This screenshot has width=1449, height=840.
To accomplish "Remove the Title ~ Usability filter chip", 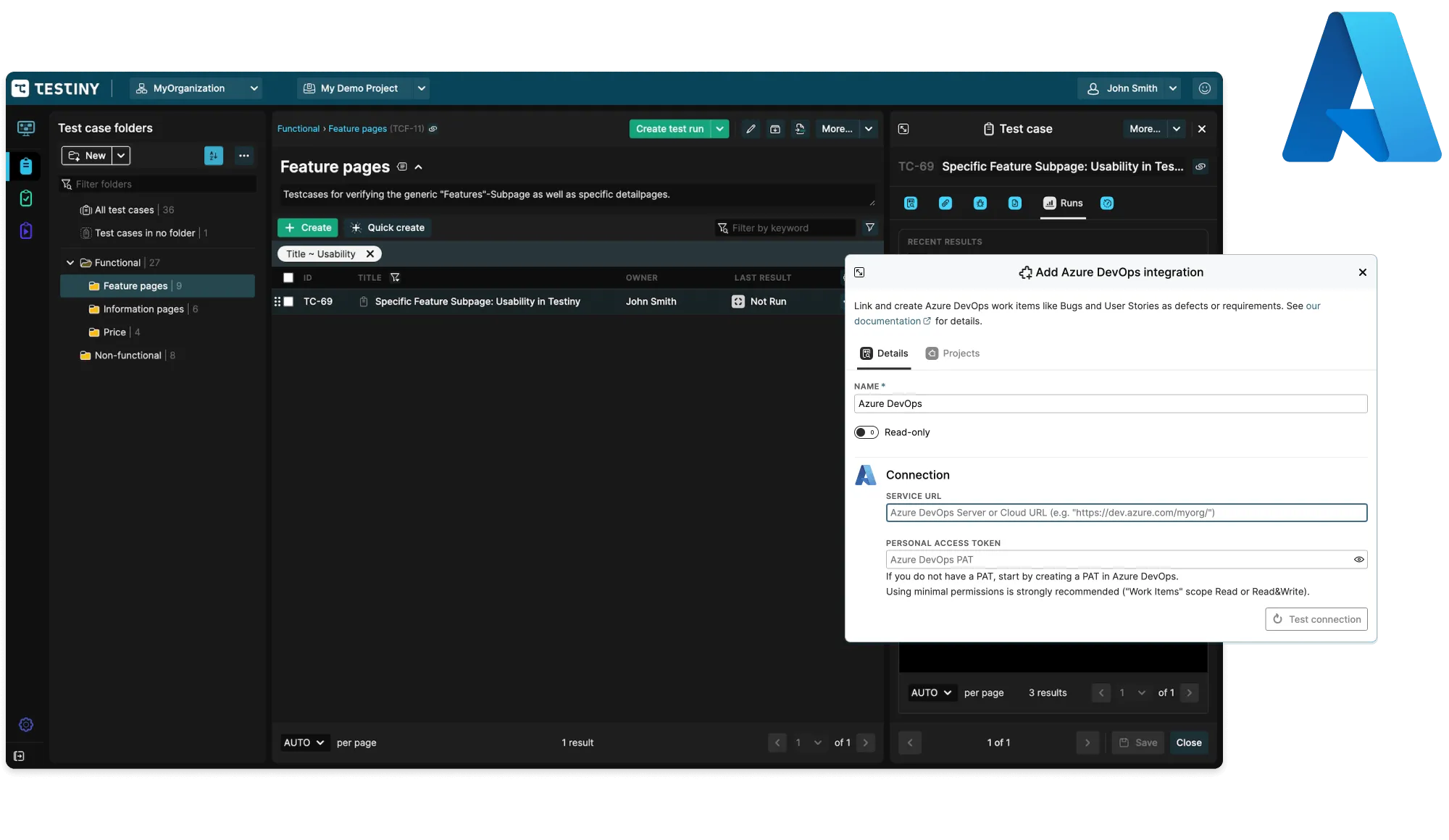I will 370,254.
